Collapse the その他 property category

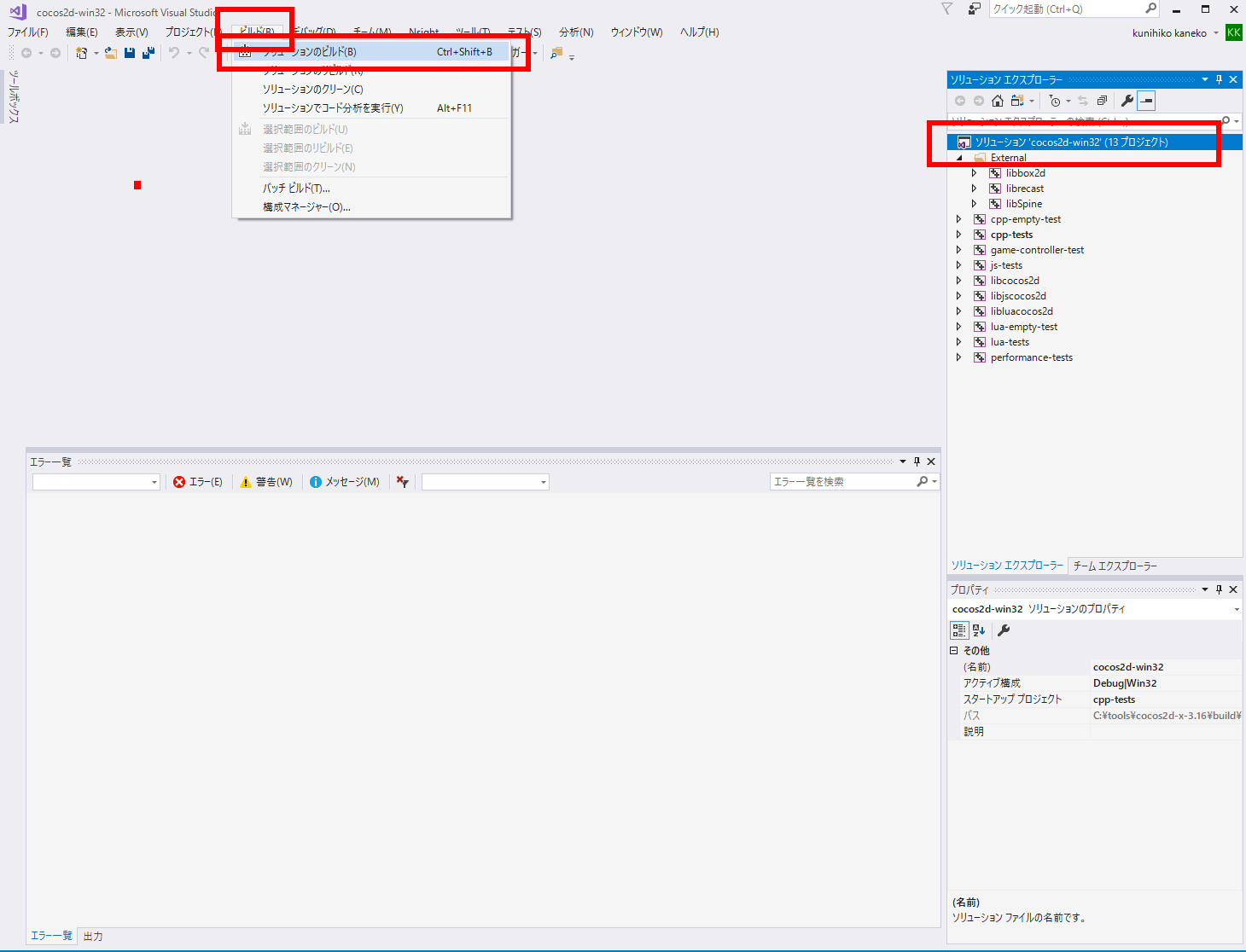(x=954, y=650)
